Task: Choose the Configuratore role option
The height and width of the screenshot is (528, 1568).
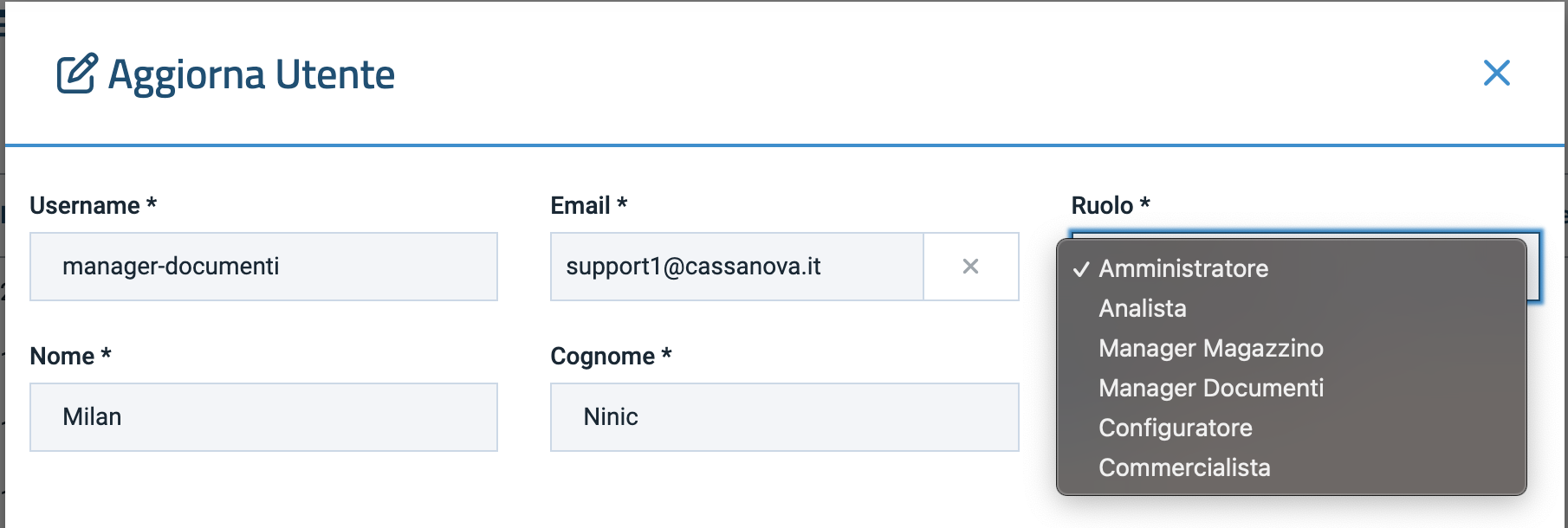Action: (1175, 428)
